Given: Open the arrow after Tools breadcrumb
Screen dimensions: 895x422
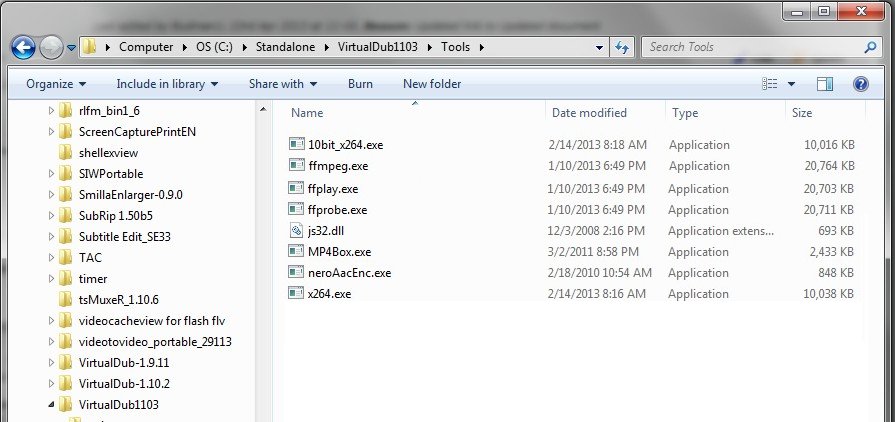Looking at the screenshot, I should tap(481, 47).
